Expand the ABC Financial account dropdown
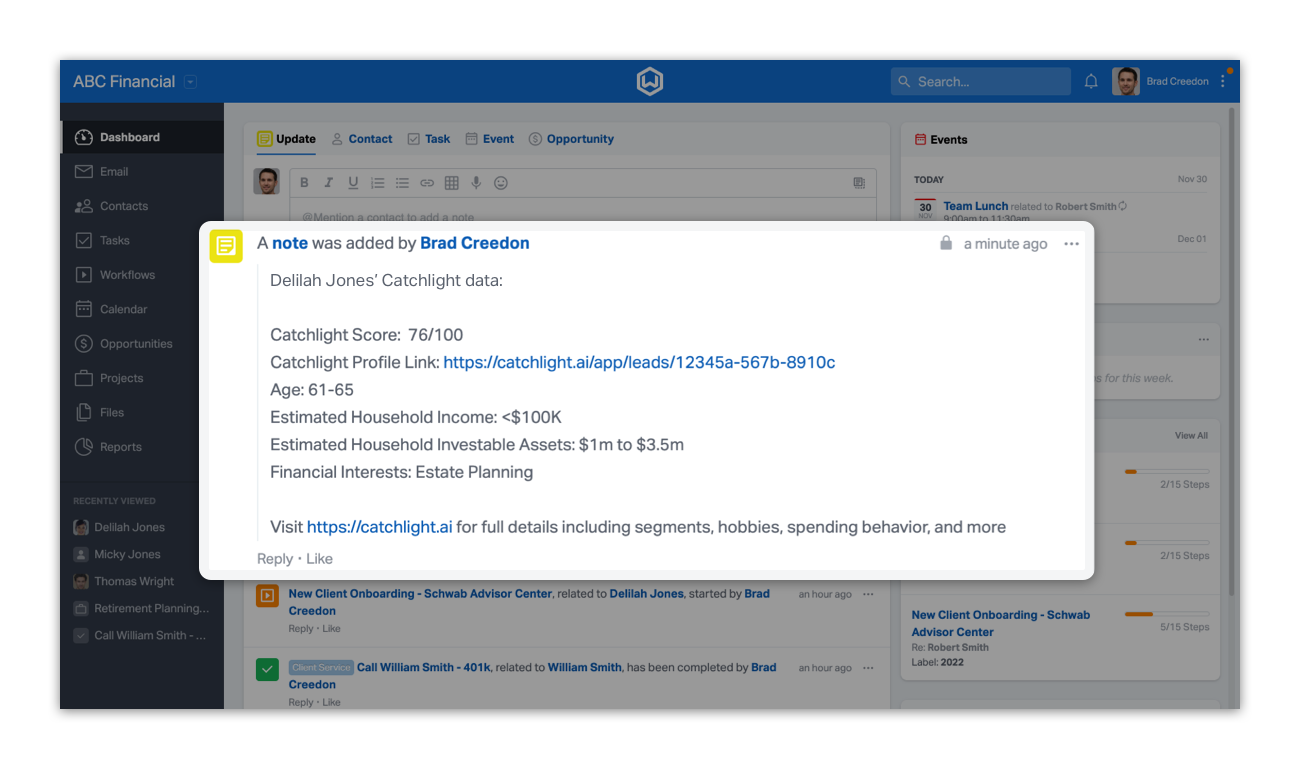 click(x=191, y=82)
